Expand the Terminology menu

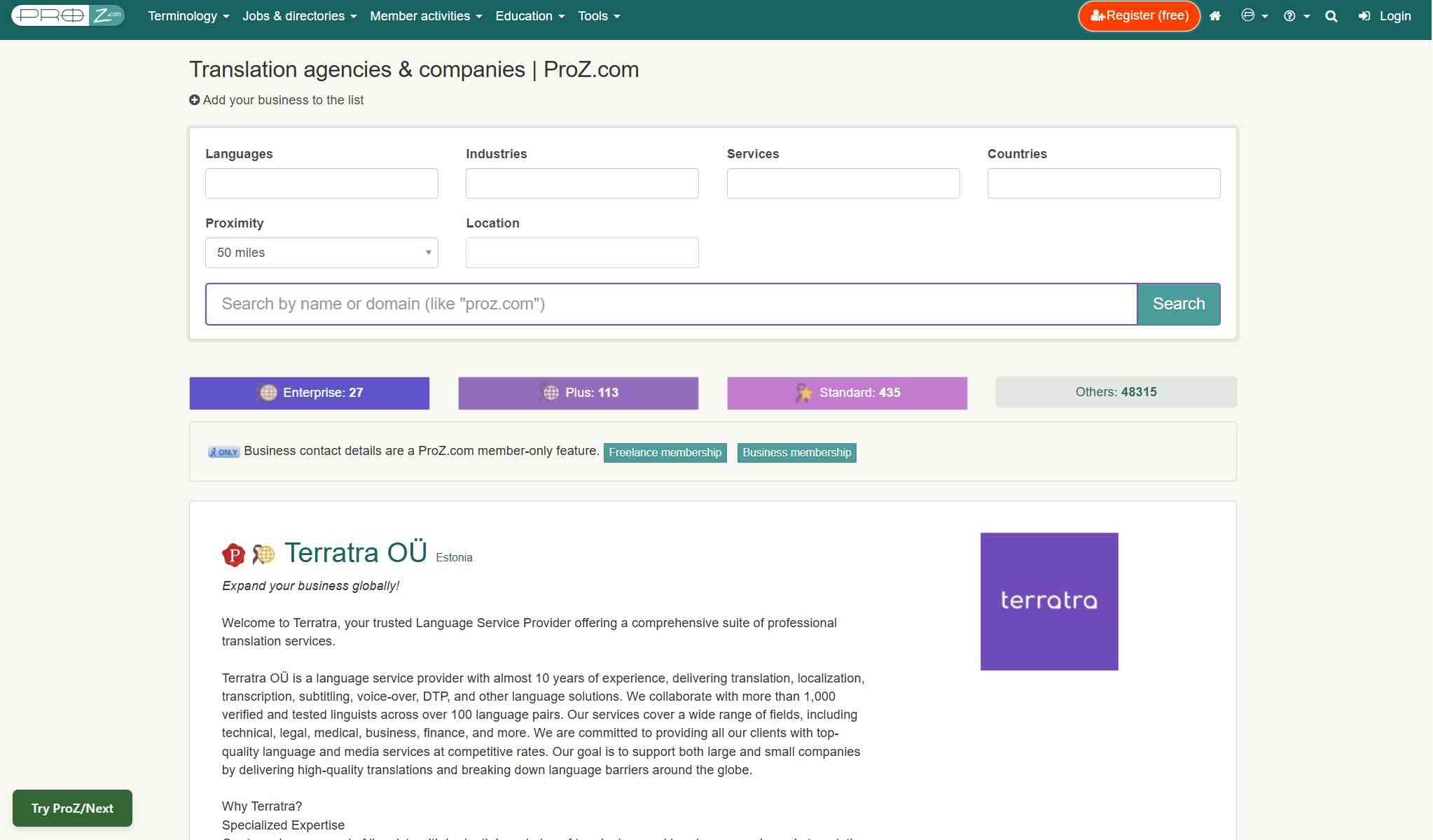click(x=188, y=16)
